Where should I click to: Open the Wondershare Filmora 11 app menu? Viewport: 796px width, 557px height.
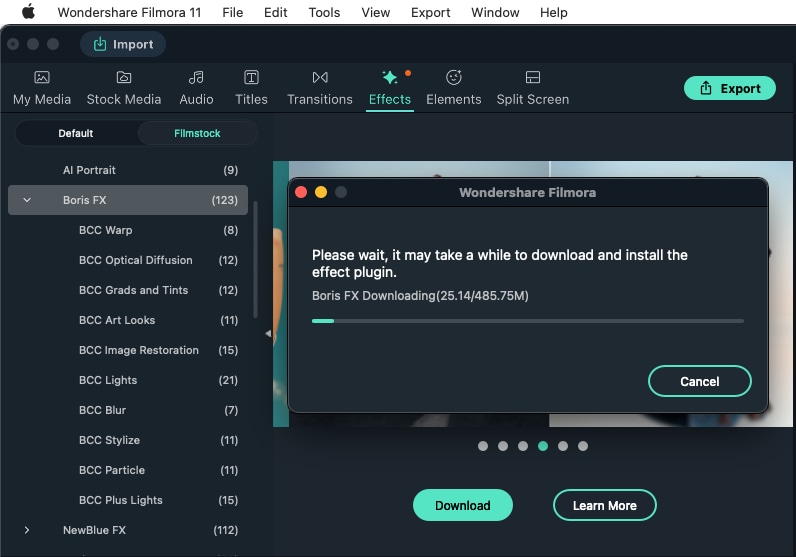[x=129, y=12]
